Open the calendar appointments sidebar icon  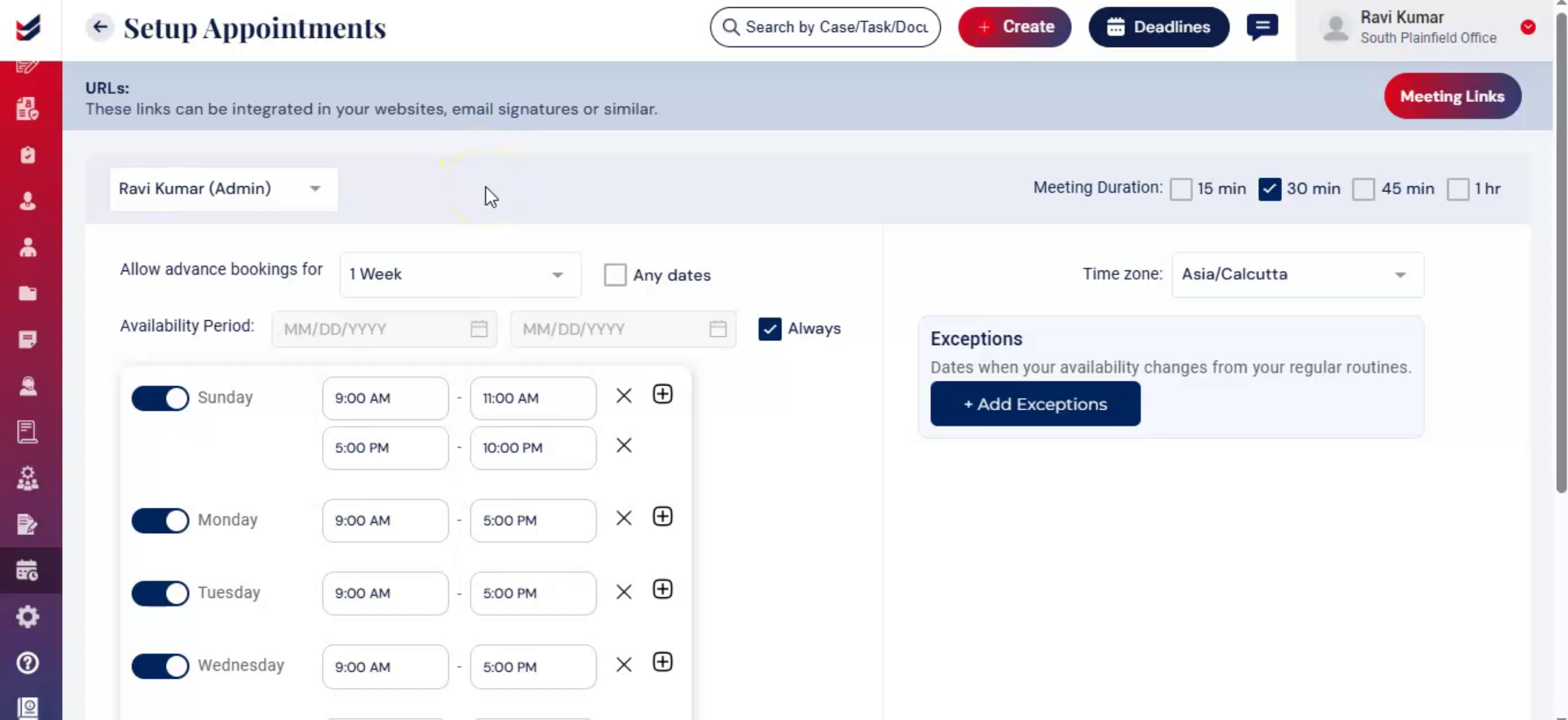pyautogui.click(x=27, y=570)
